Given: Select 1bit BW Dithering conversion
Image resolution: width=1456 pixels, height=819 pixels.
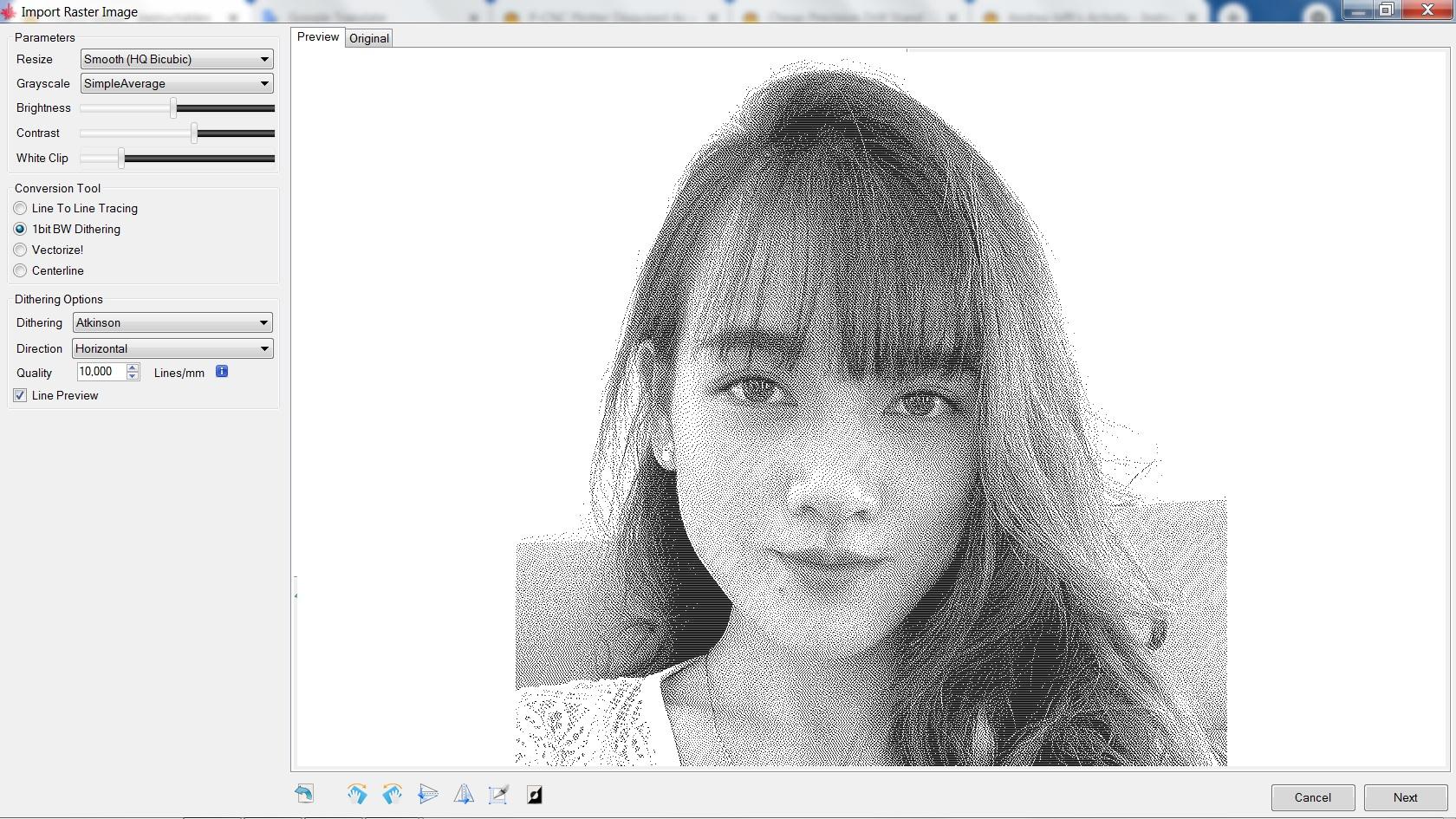Looking at the screenshot, I should point(68,229).
